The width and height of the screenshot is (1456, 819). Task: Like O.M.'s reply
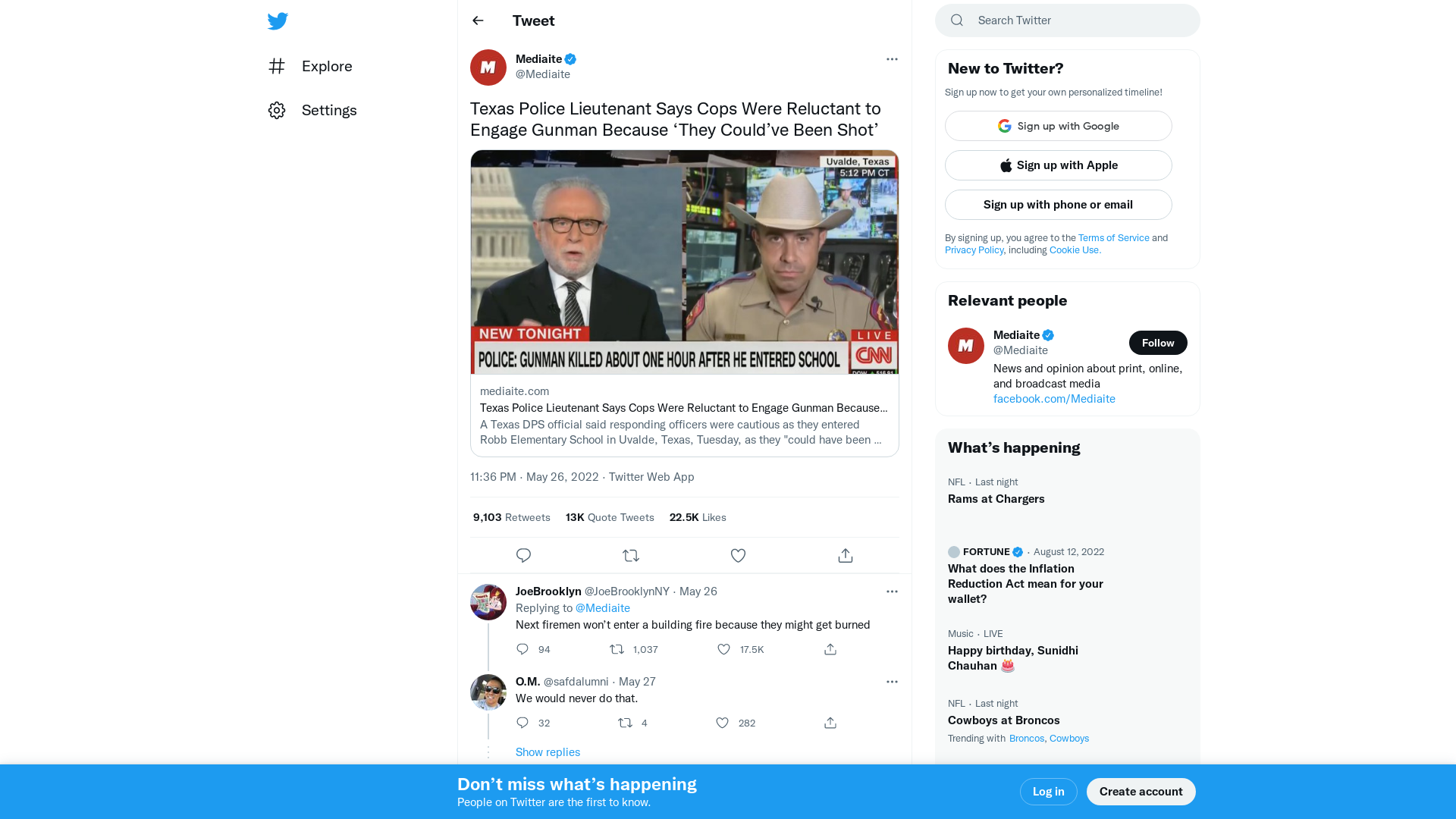(723, 723)
